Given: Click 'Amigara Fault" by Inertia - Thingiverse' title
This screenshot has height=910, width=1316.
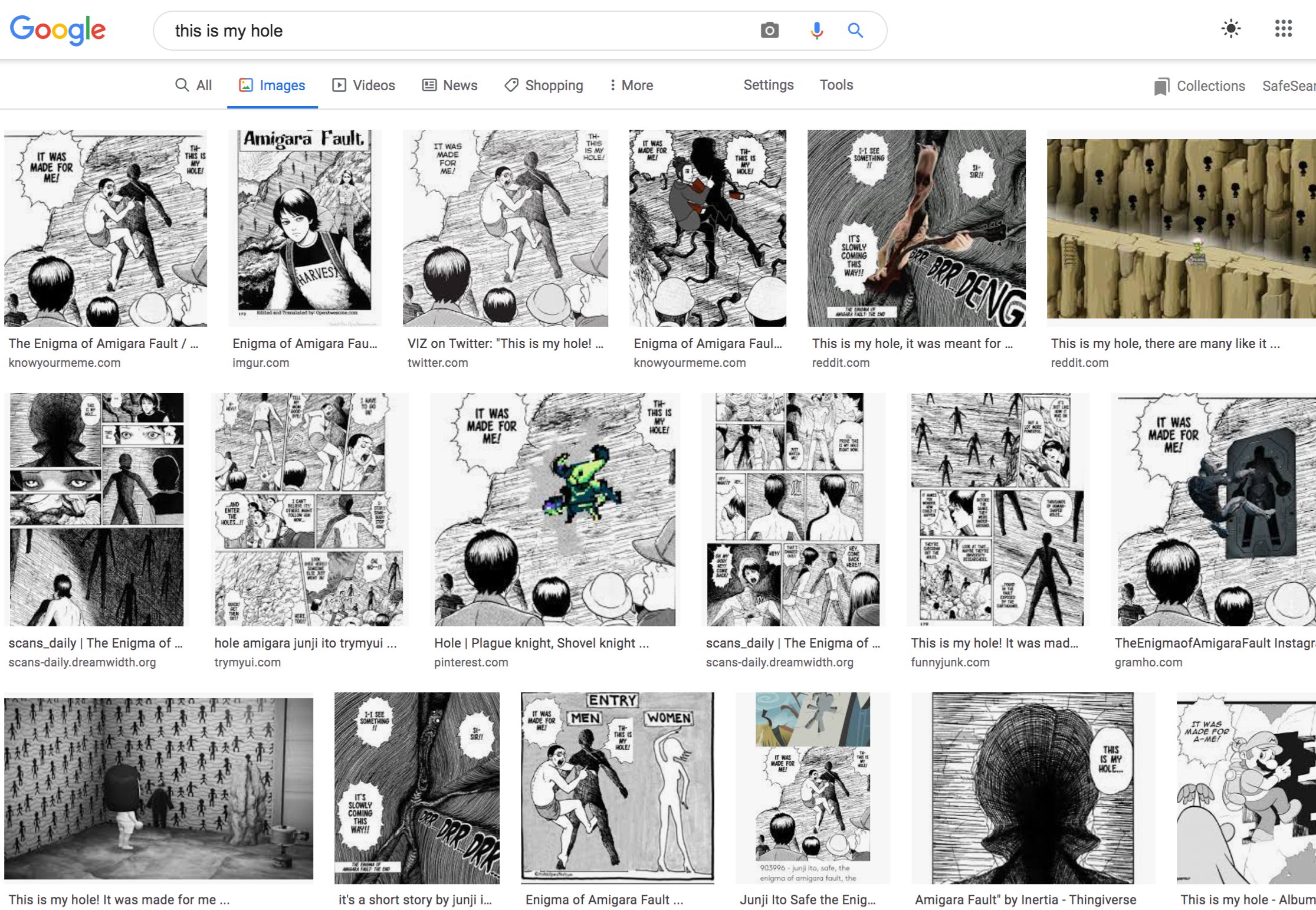Looking at the screenshot, I should 1025,899.
